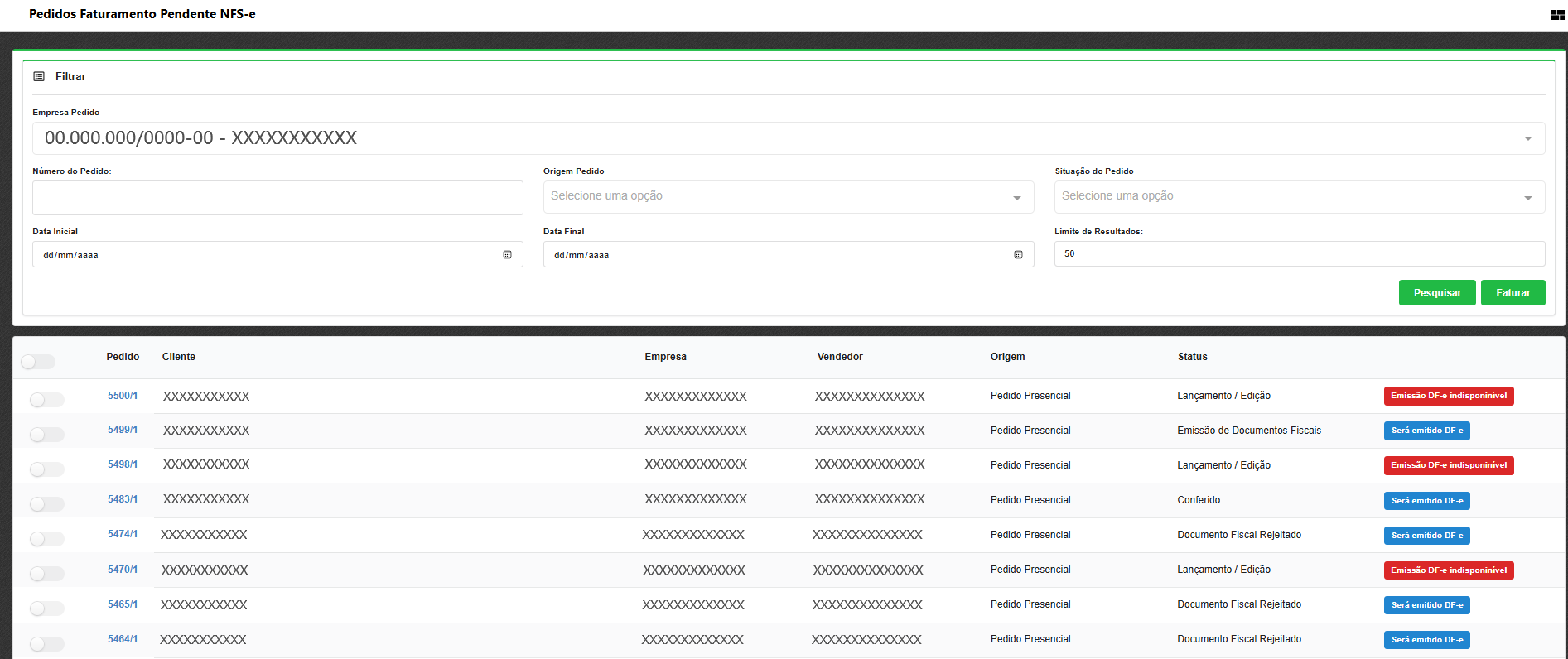Click the grid layout icon at top right
Screen dimensions: 1568x659
click(x=1557, y=15)
